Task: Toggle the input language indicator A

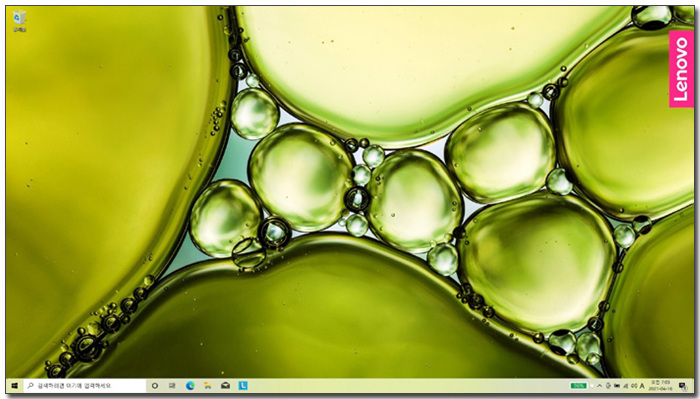Action: [x=642, y=386]
